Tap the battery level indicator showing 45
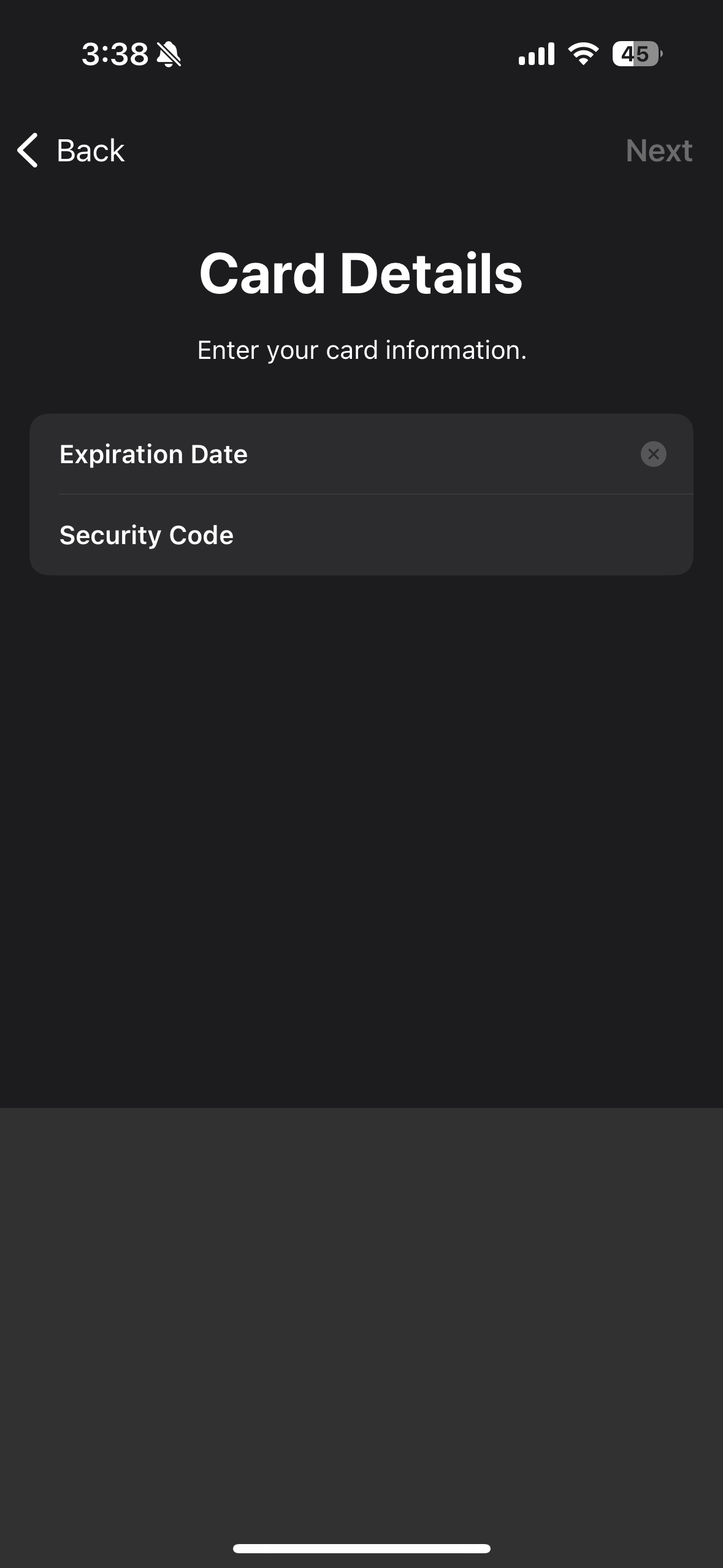Image resolution: width=723 pixels, height=1568 pixels. (x=637, y=54)
